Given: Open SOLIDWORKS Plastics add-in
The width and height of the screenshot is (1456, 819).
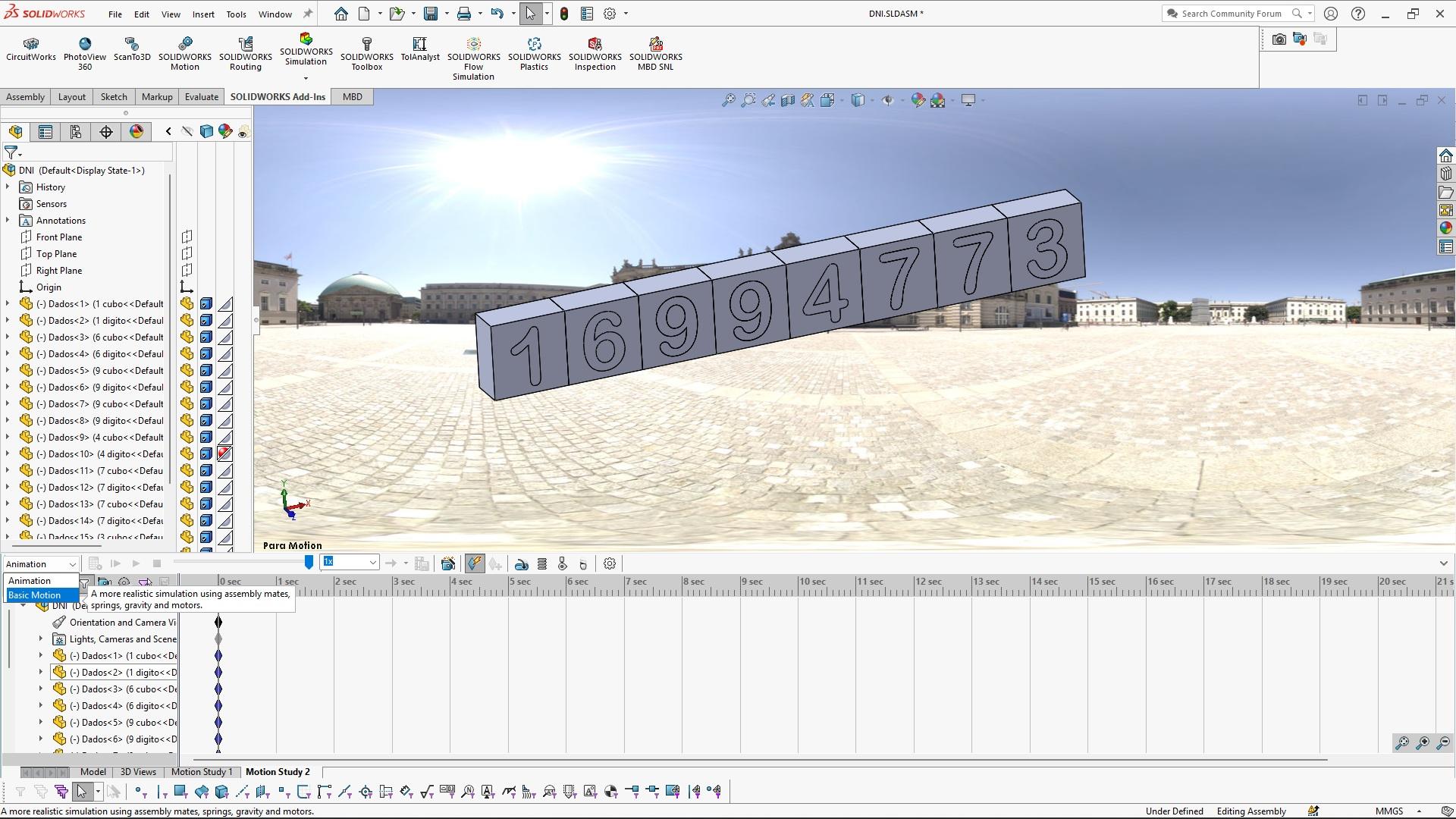Looking at the screenshot, I should 535,54.
